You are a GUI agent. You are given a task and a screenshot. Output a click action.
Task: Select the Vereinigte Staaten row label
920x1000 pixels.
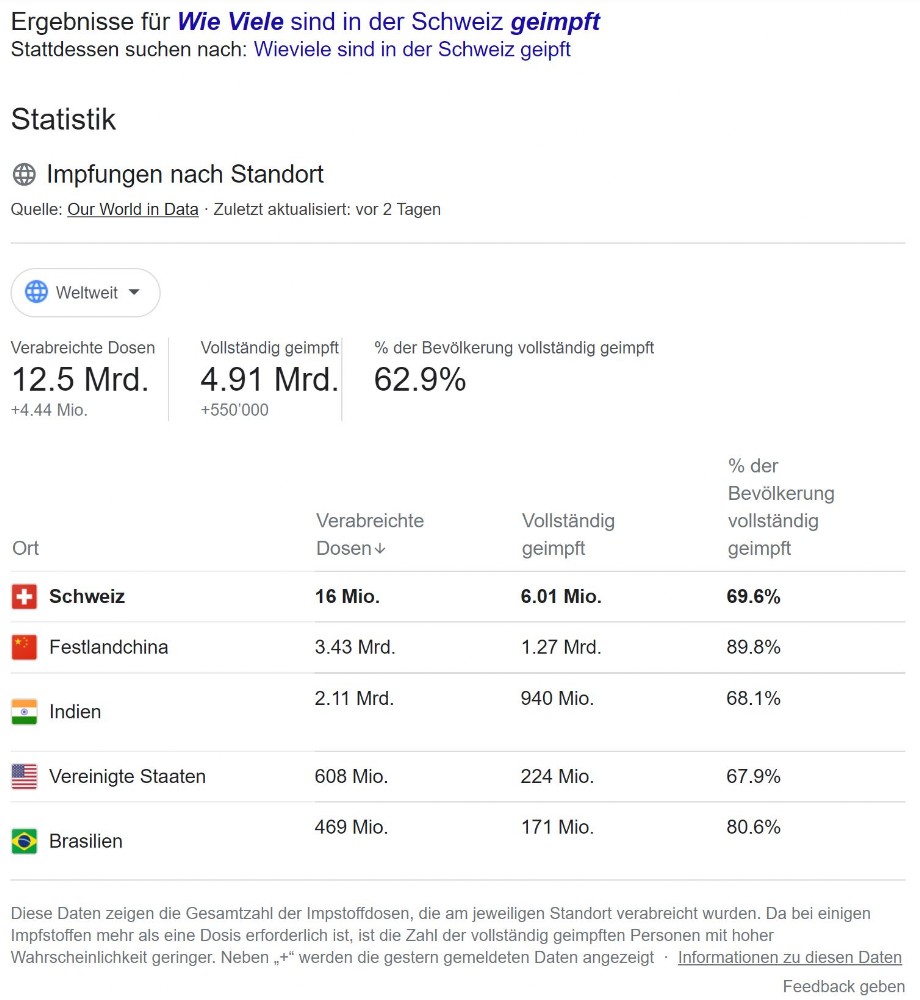(127, 777)
